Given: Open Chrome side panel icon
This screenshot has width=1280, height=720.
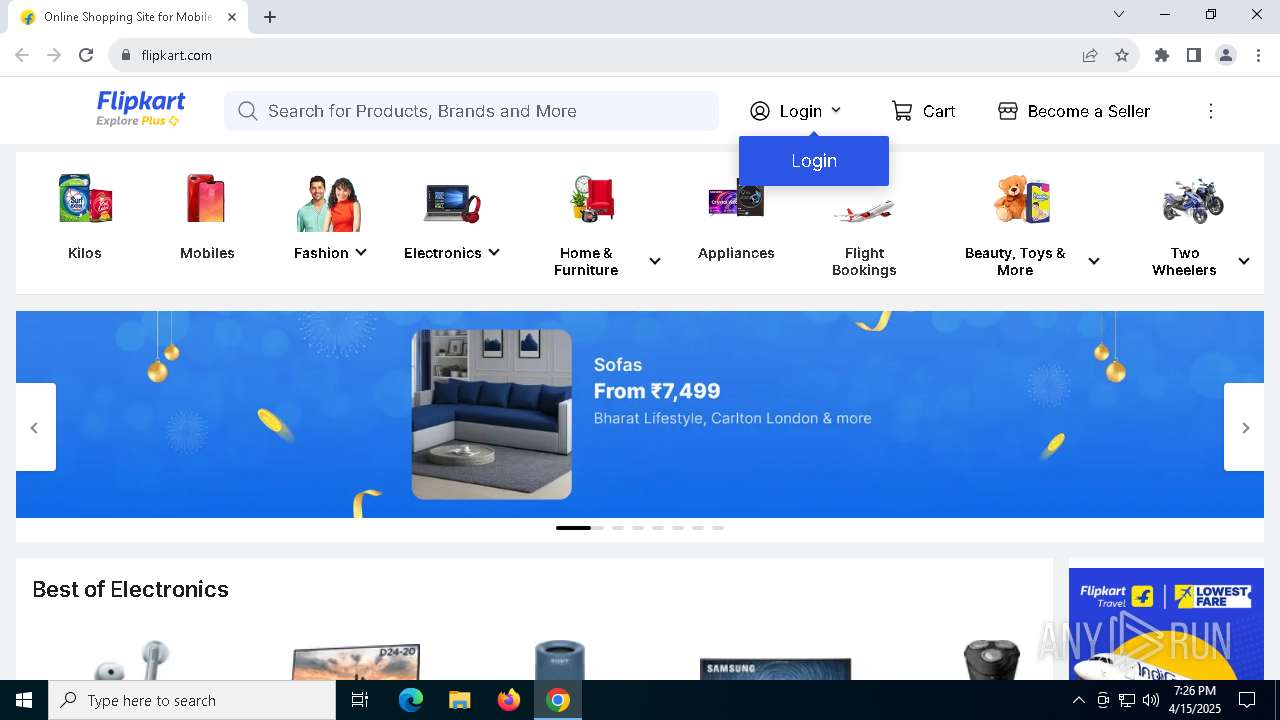Looking at the screenshot, I should pyautogui.click(x=1193, y=55).
